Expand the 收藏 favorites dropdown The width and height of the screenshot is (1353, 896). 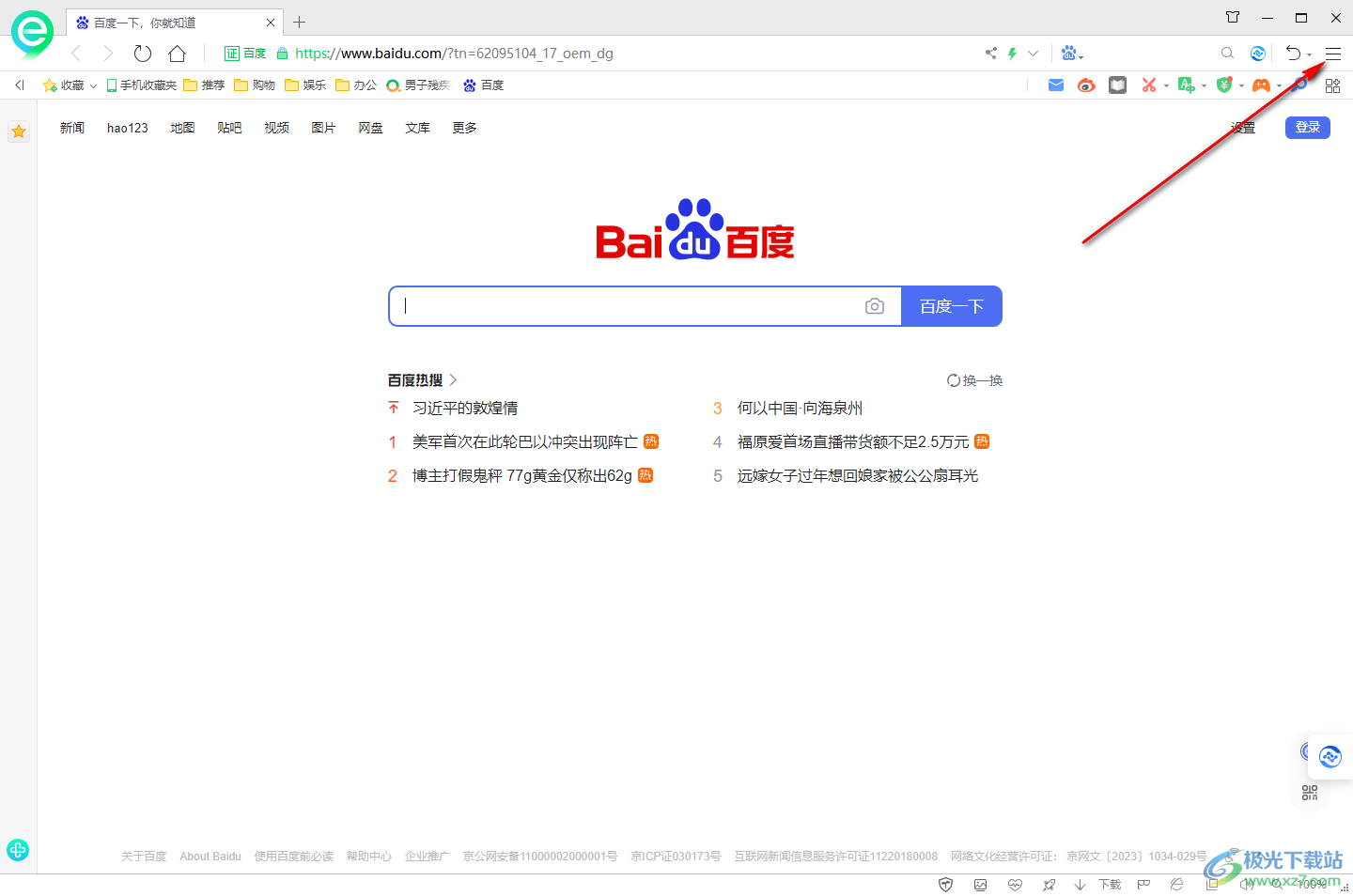pyautogui.click(x=93, y=85)
